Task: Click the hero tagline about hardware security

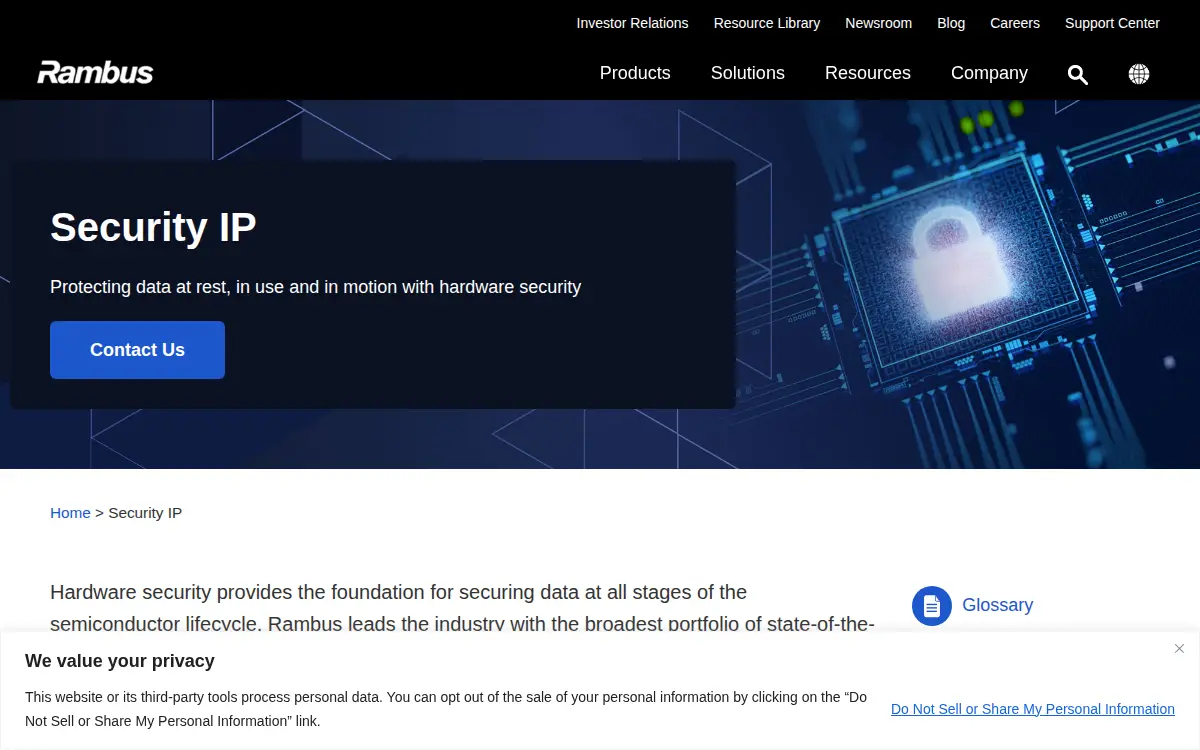Action: pyautogui.click(x=315, y=287)
